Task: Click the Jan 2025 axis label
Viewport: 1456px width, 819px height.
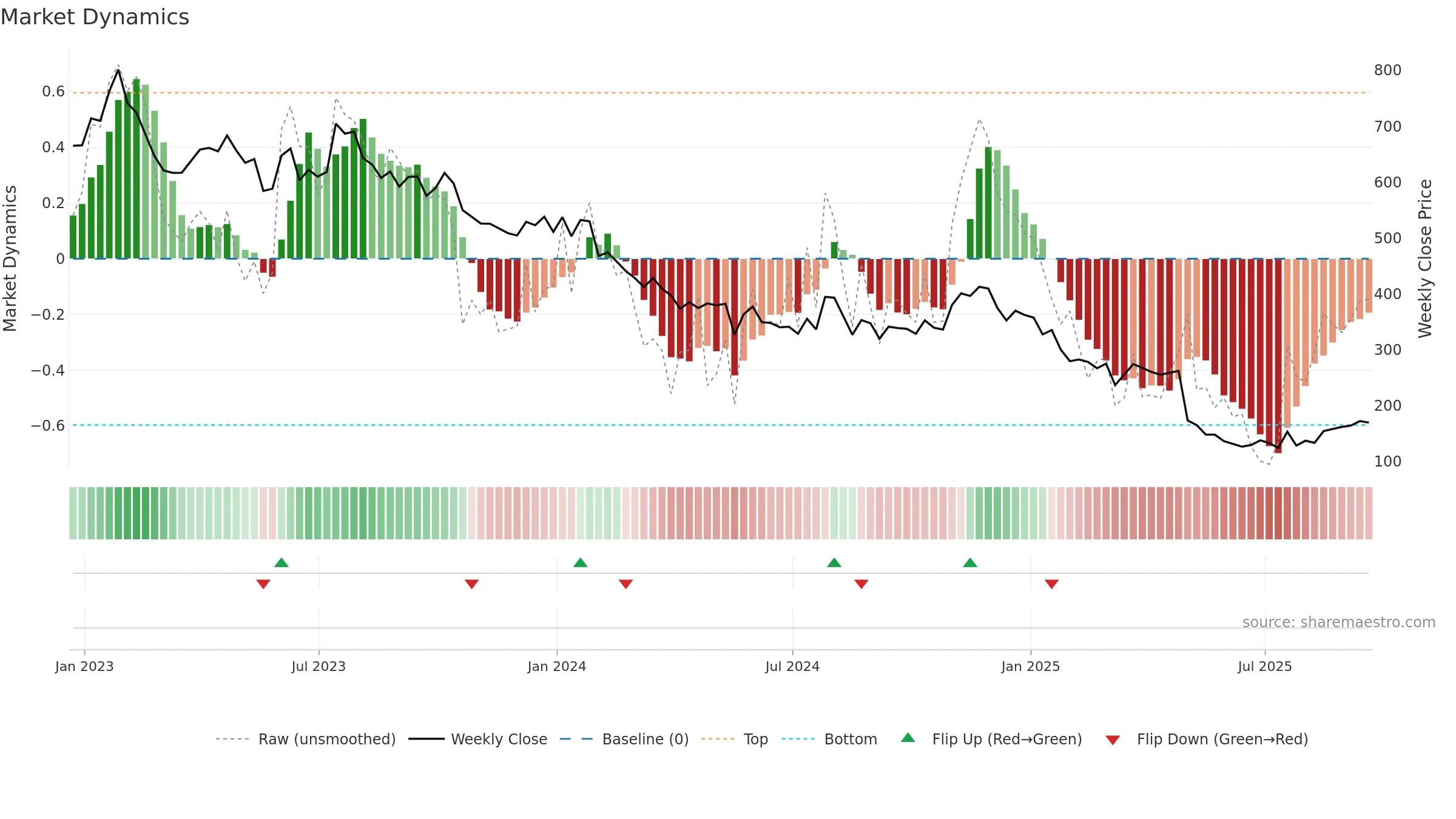Action: click(x=1031, y=666)
